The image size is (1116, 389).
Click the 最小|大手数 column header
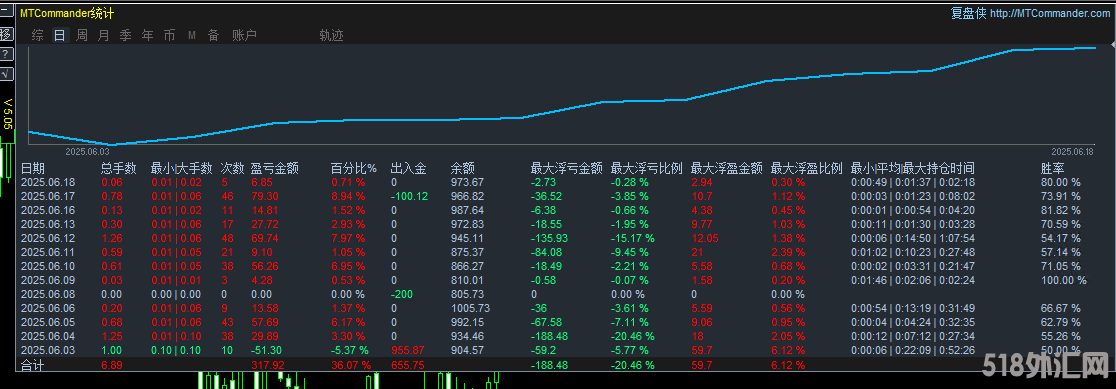[x=181, y=169]
